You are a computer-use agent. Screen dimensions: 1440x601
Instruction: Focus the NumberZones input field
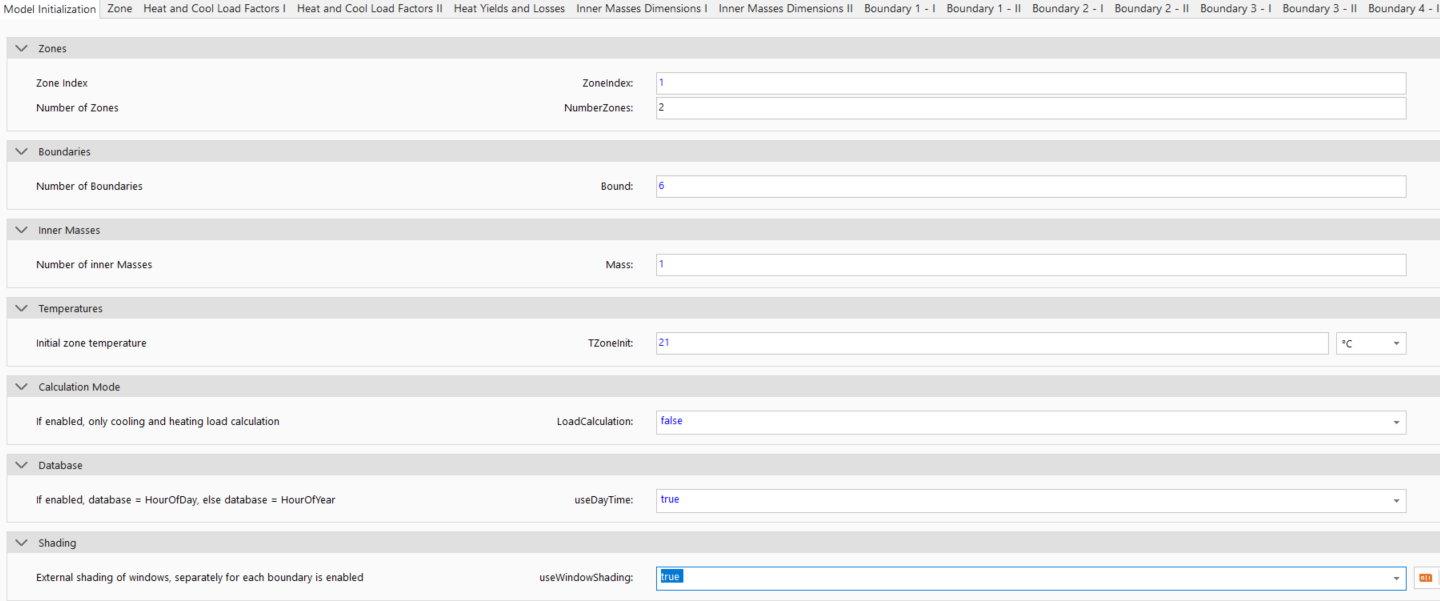1031,108
